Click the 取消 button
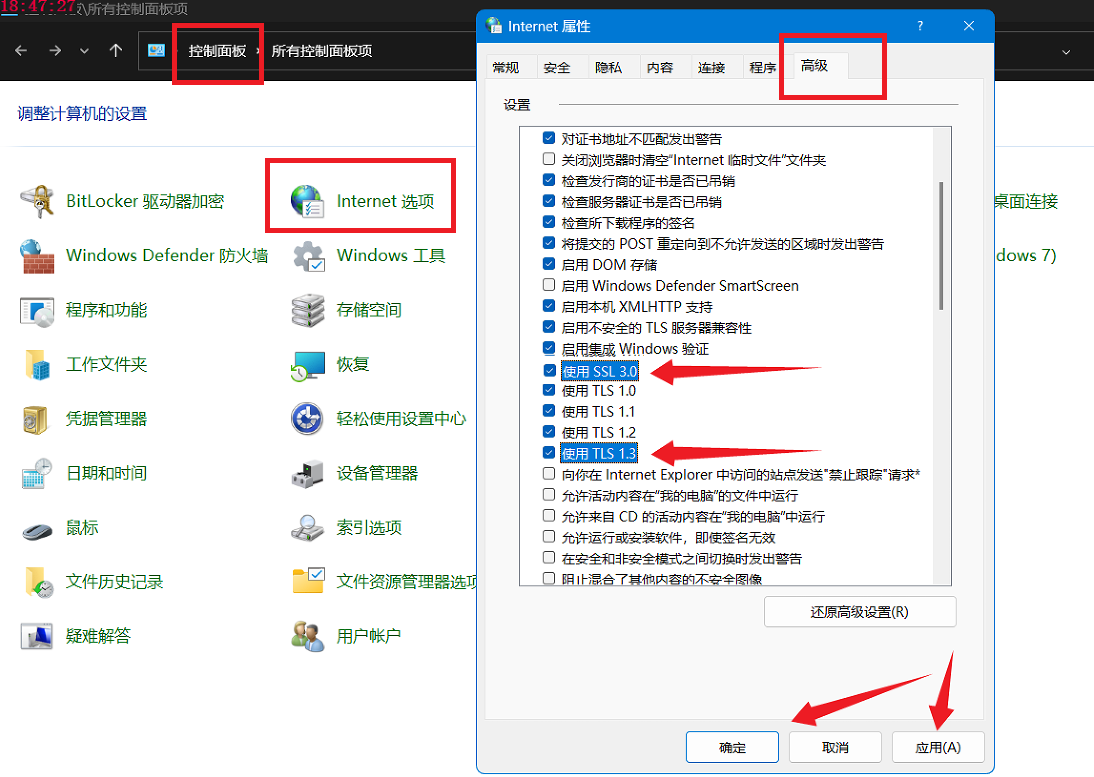The height and width of the screenshot is (777, 1094). point(835,747)
